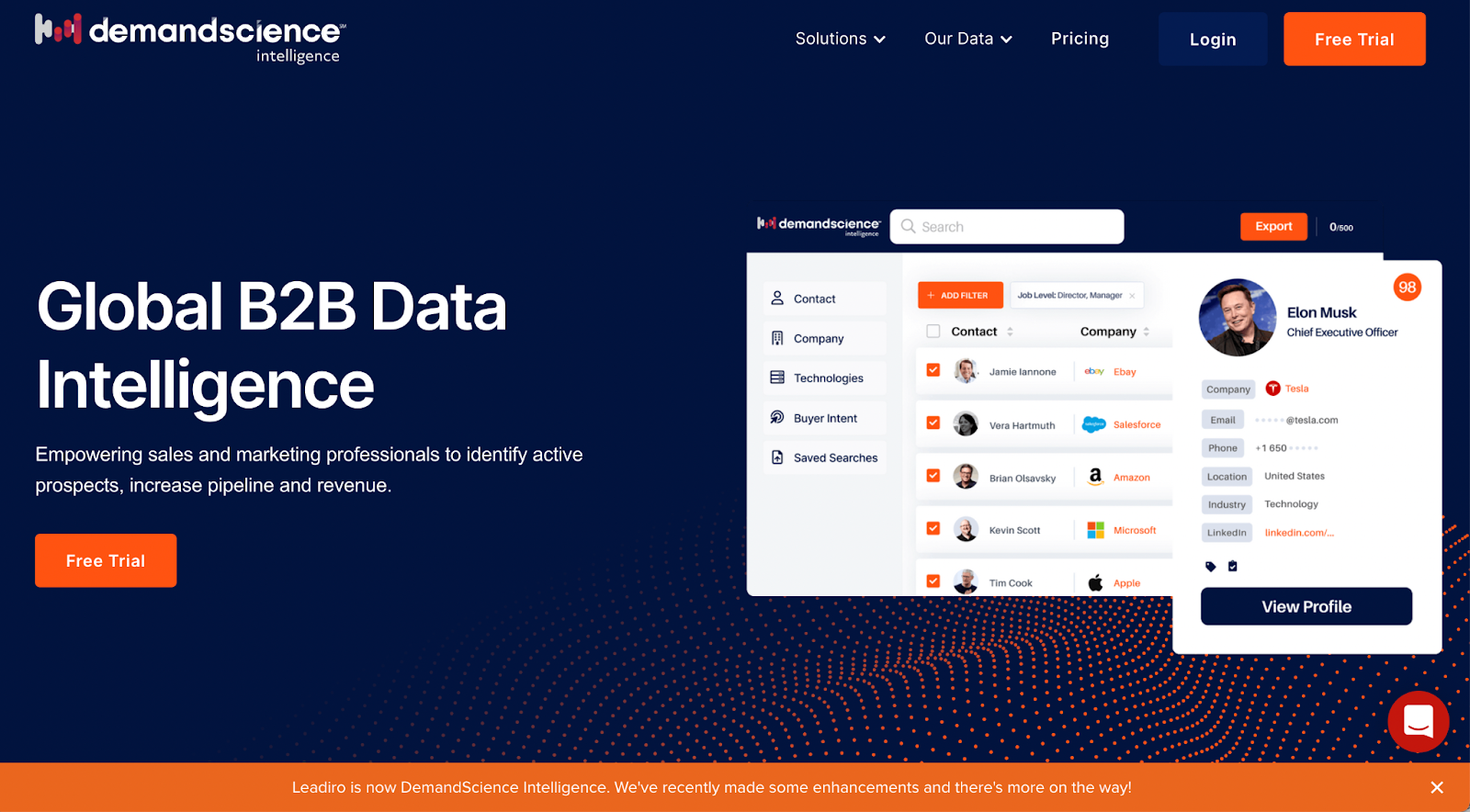Open the linkedin.com/... profile link

tap(1299, 533)
